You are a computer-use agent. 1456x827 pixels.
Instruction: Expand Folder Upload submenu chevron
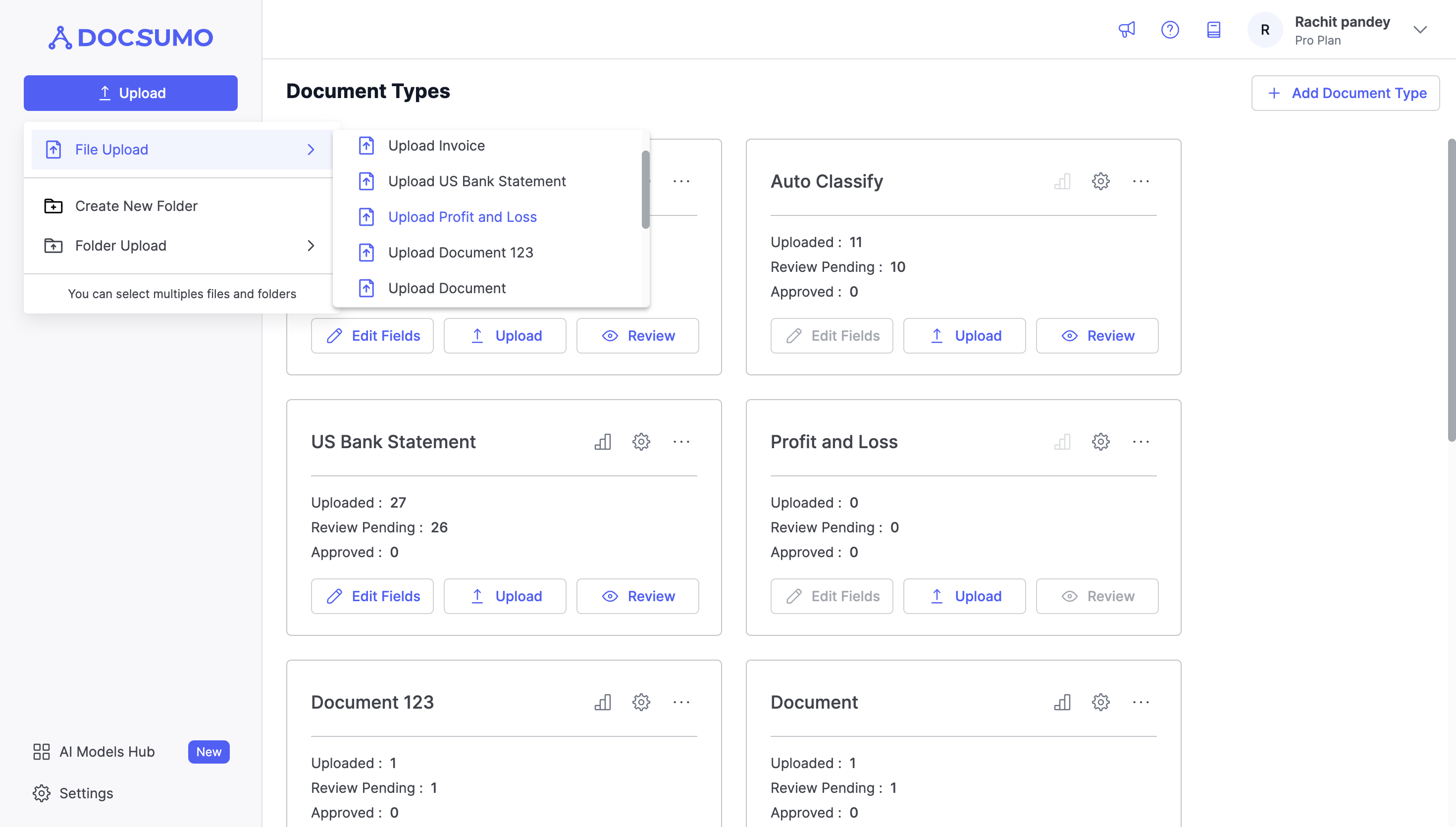pyautogui.click(x=311, y=245)
